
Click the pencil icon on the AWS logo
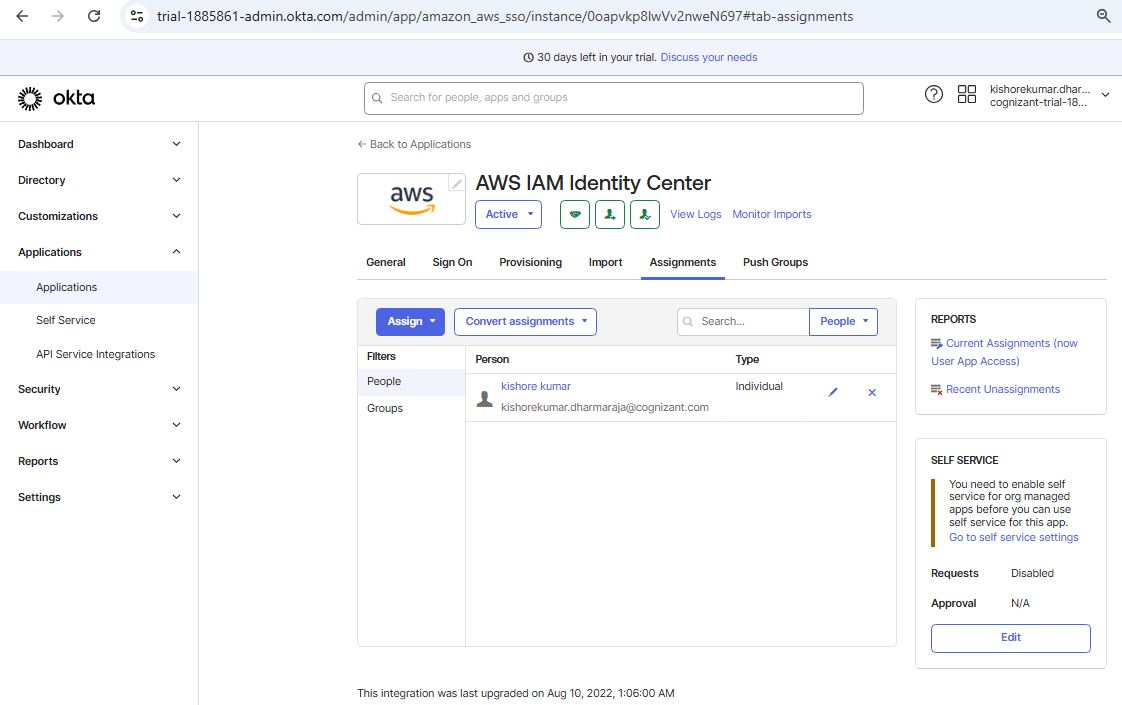pos(457,183)
